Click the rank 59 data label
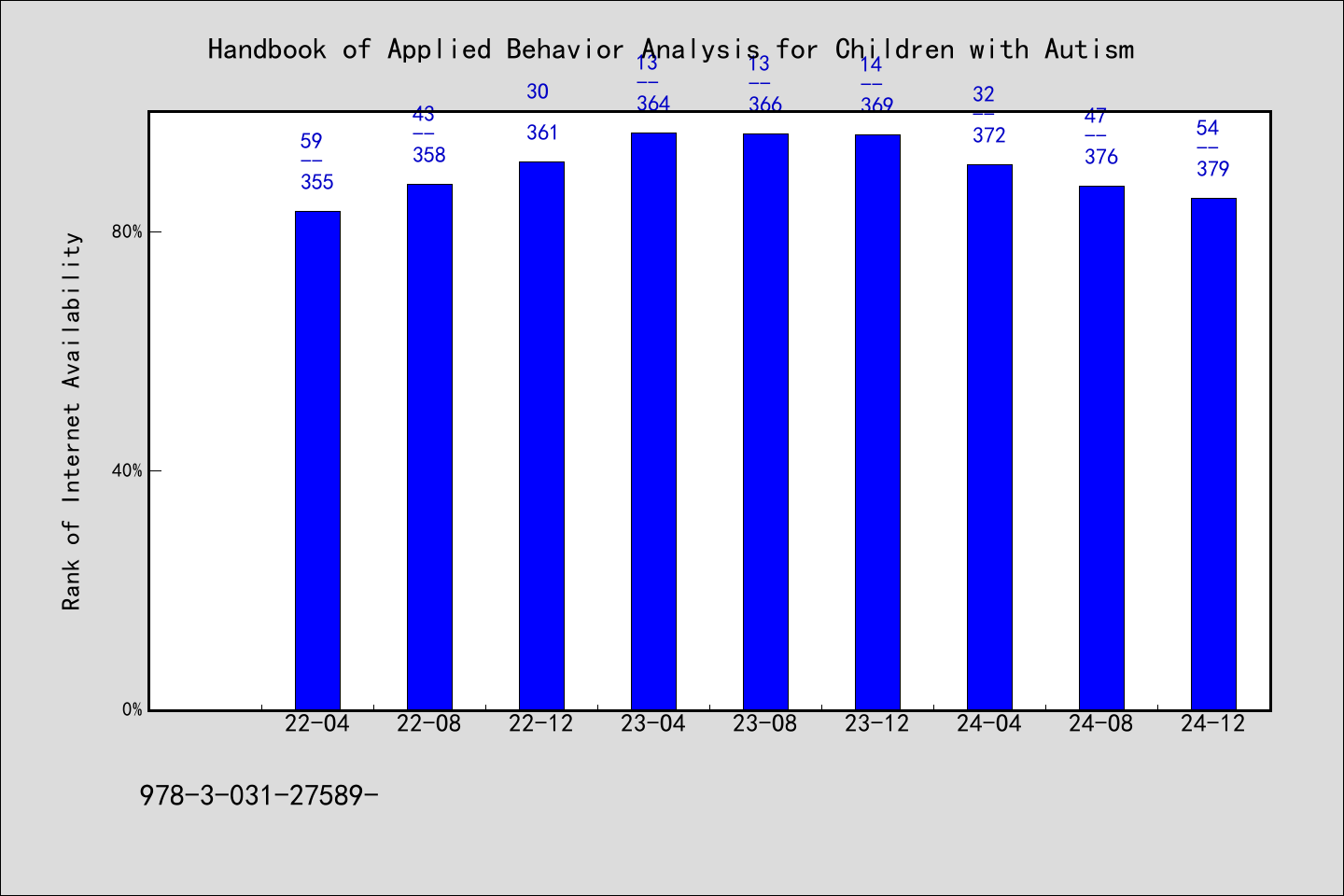 point(311,141)
